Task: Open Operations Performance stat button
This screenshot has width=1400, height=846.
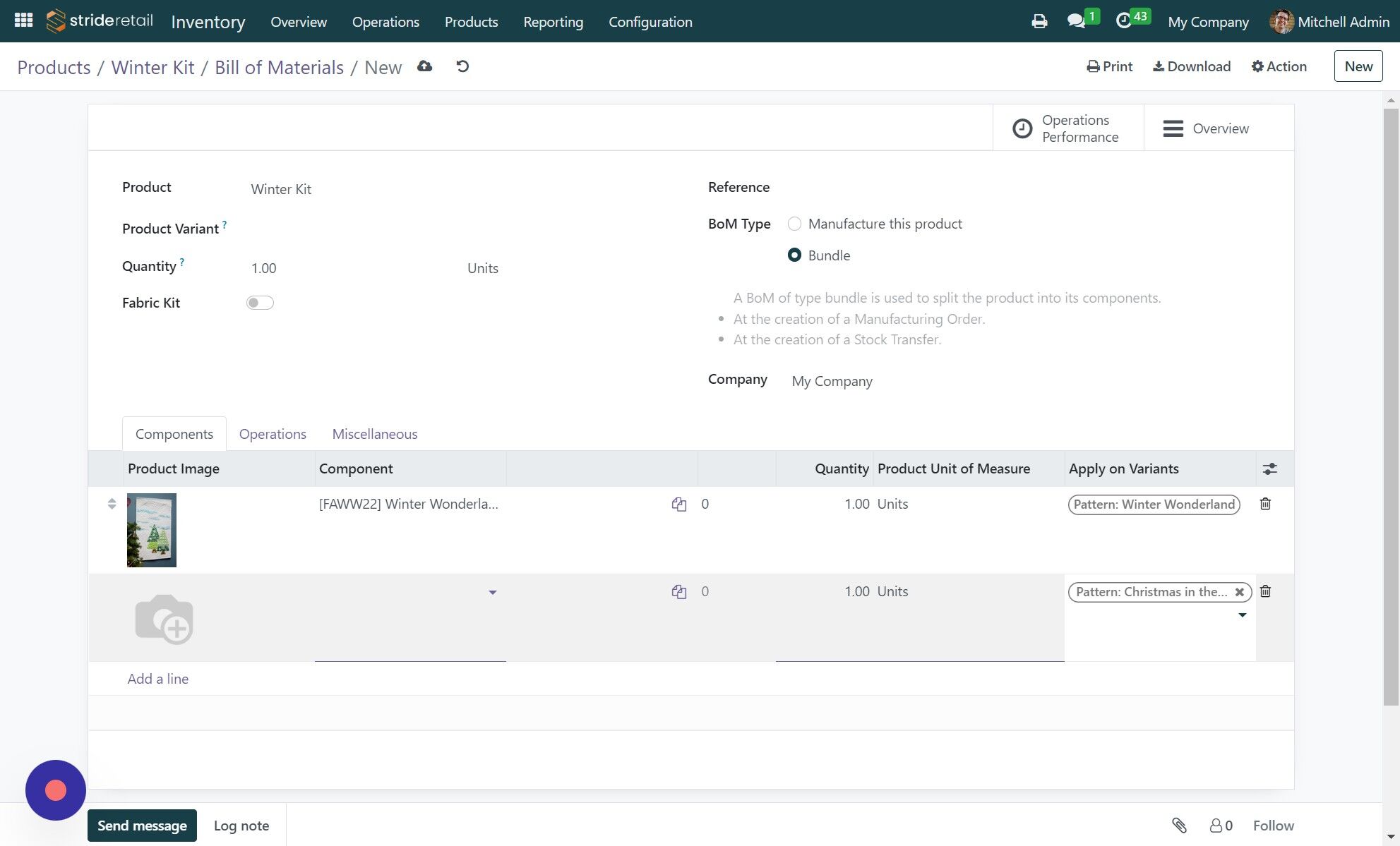Action: 1067,128
